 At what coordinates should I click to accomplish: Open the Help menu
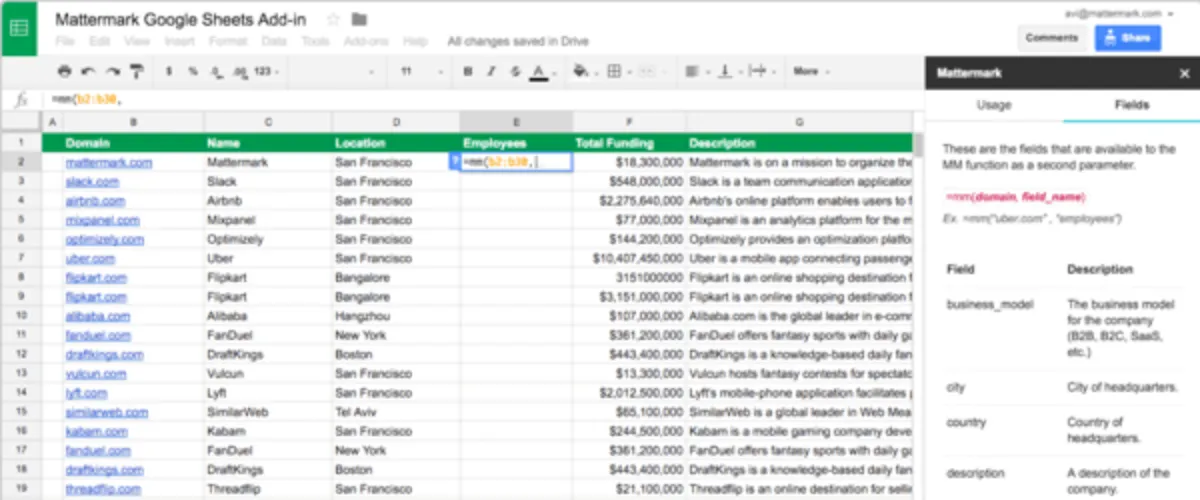(x=414, y=42)
